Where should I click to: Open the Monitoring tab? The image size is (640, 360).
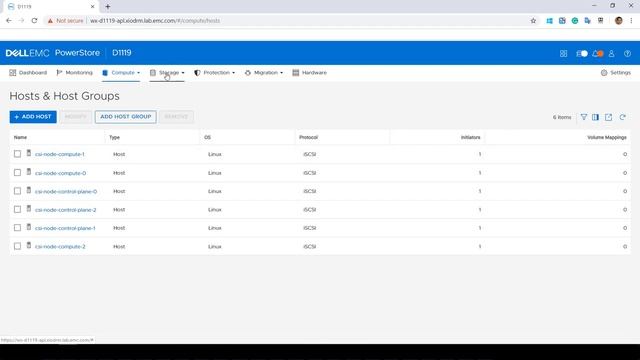[74, 73]
